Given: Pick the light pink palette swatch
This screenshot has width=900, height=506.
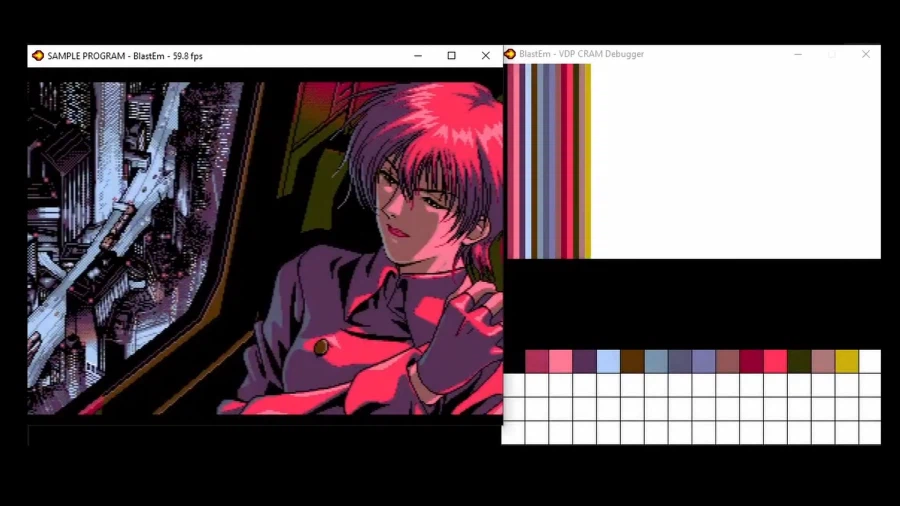Looking at the screenshot, I should point(561,361).
